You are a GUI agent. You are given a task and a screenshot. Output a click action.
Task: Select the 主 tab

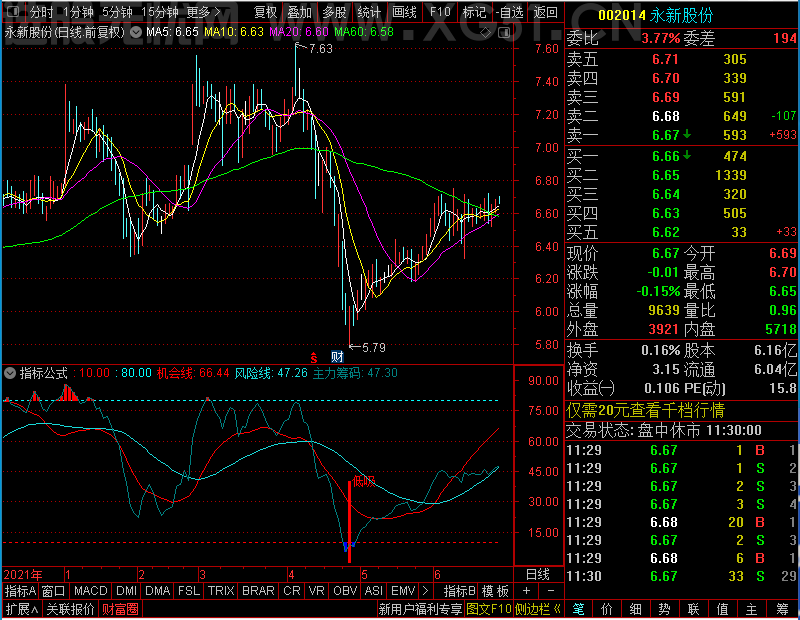point(752,609)
